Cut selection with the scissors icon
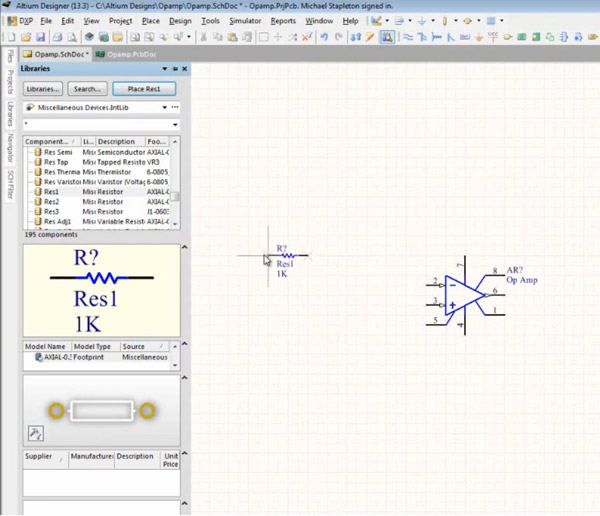600x516 pixels. point(204,37)
